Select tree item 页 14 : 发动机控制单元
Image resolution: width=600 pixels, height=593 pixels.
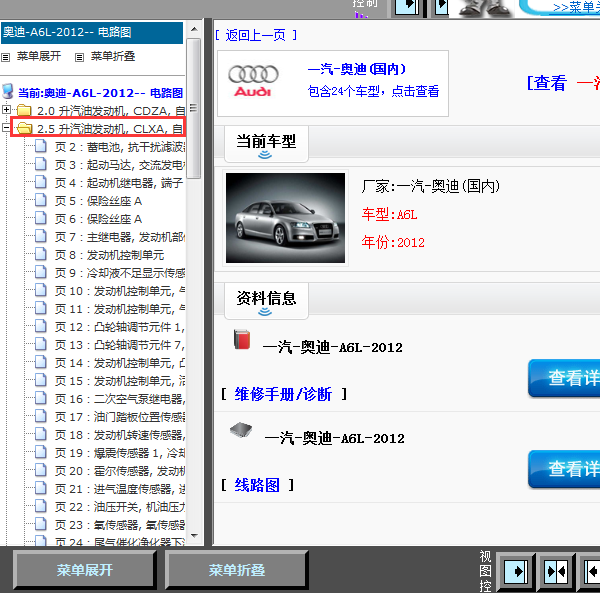point(120,363)
